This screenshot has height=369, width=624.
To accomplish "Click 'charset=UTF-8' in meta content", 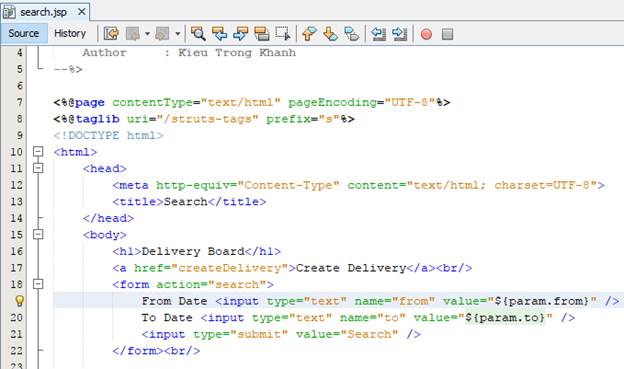I will (542, 185).
